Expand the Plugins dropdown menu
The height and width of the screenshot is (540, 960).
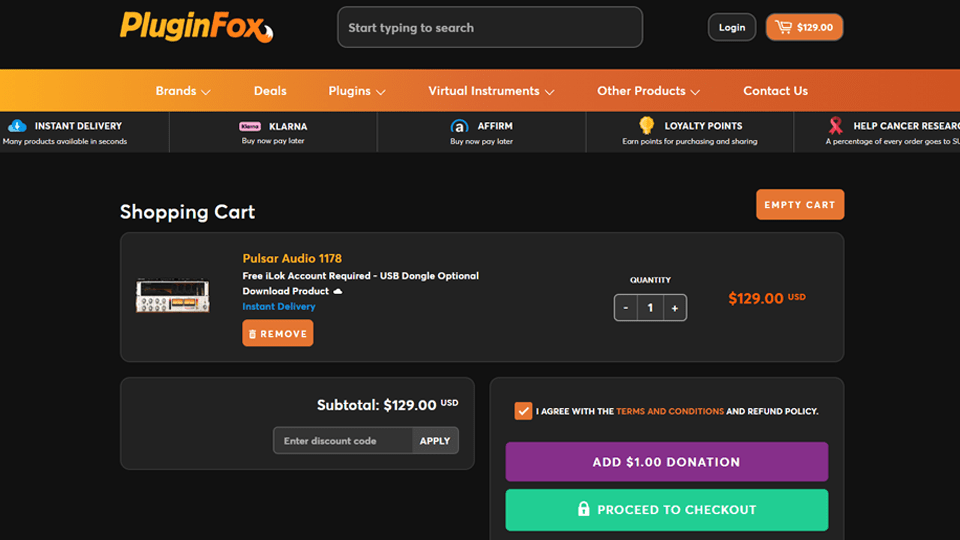point(357,91)
